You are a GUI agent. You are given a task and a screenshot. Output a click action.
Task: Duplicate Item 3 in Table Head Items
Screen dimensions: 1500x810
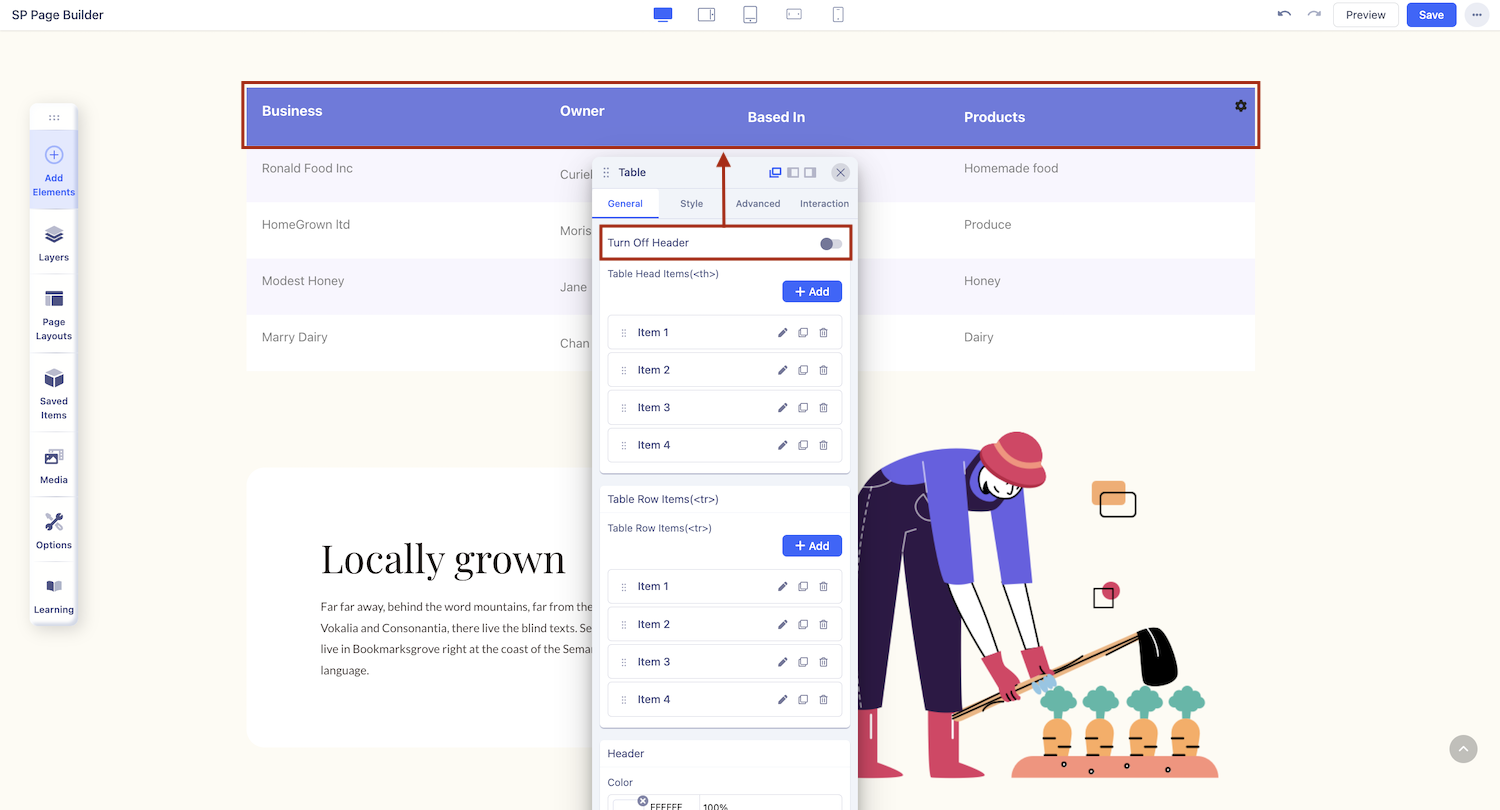point(803,408)
